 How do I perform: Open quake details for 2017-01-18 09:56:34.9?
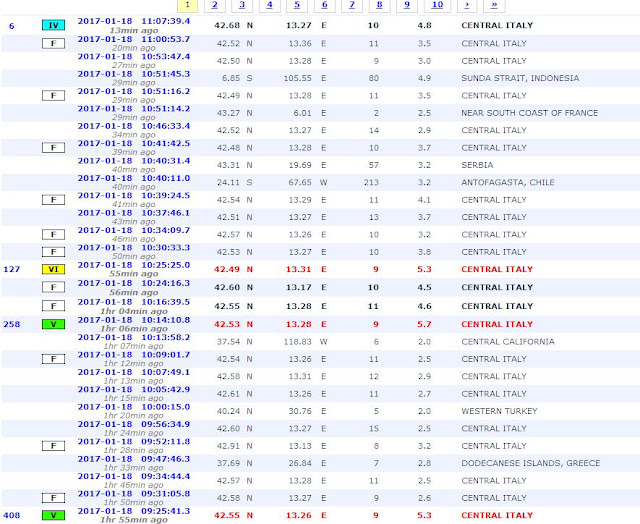click(134, 424)
